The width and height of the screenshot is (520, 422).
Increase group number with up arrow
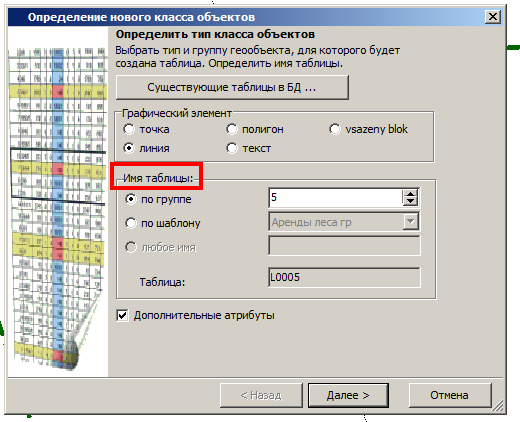(x=410, y=194)
